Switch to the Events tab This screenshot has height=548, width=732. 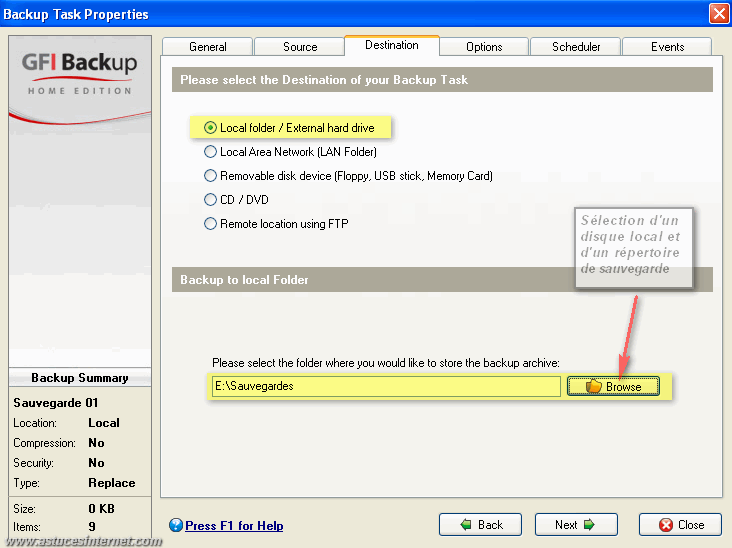(668, 47)
